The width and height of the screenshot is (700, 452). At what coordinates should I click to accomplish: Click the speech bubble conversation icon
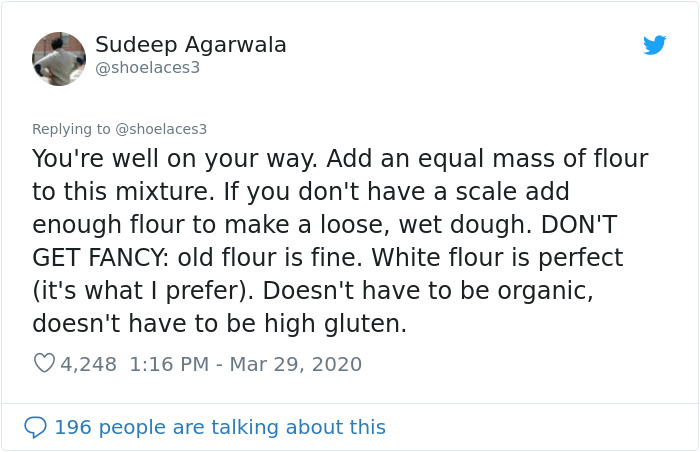[x=35, y=427]
